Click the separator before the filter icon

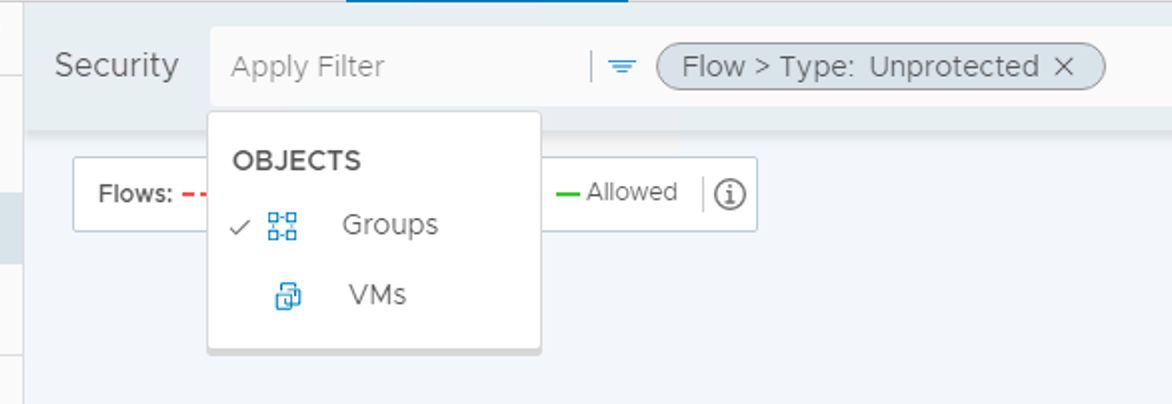point(592,67)
